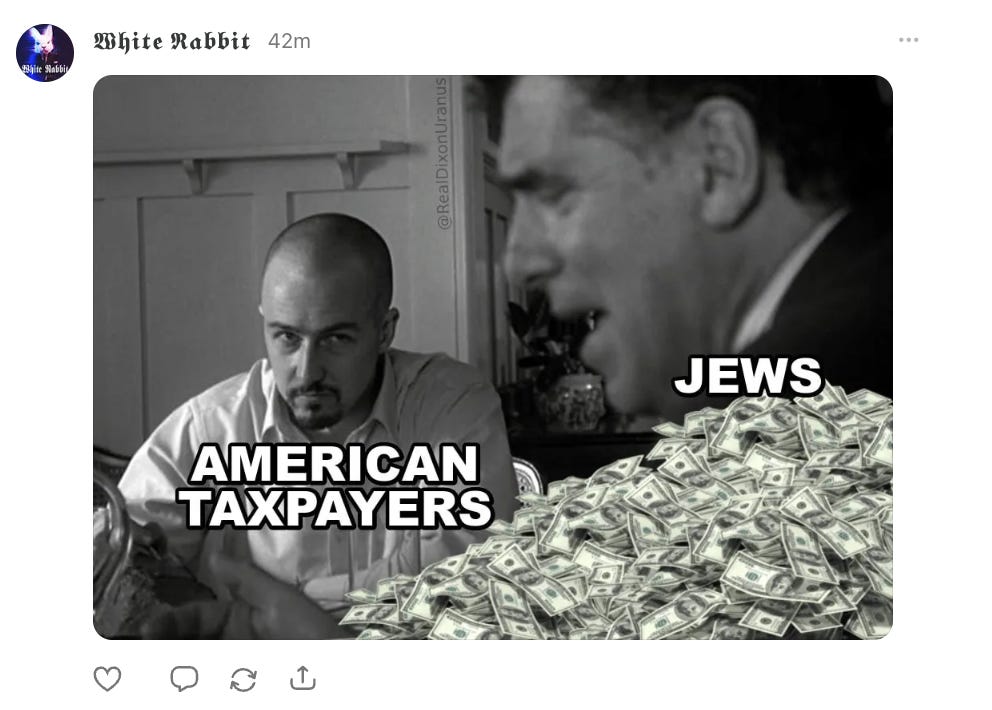
Task: Toggle the heart to favorite this post
Action: pos(107,678)
